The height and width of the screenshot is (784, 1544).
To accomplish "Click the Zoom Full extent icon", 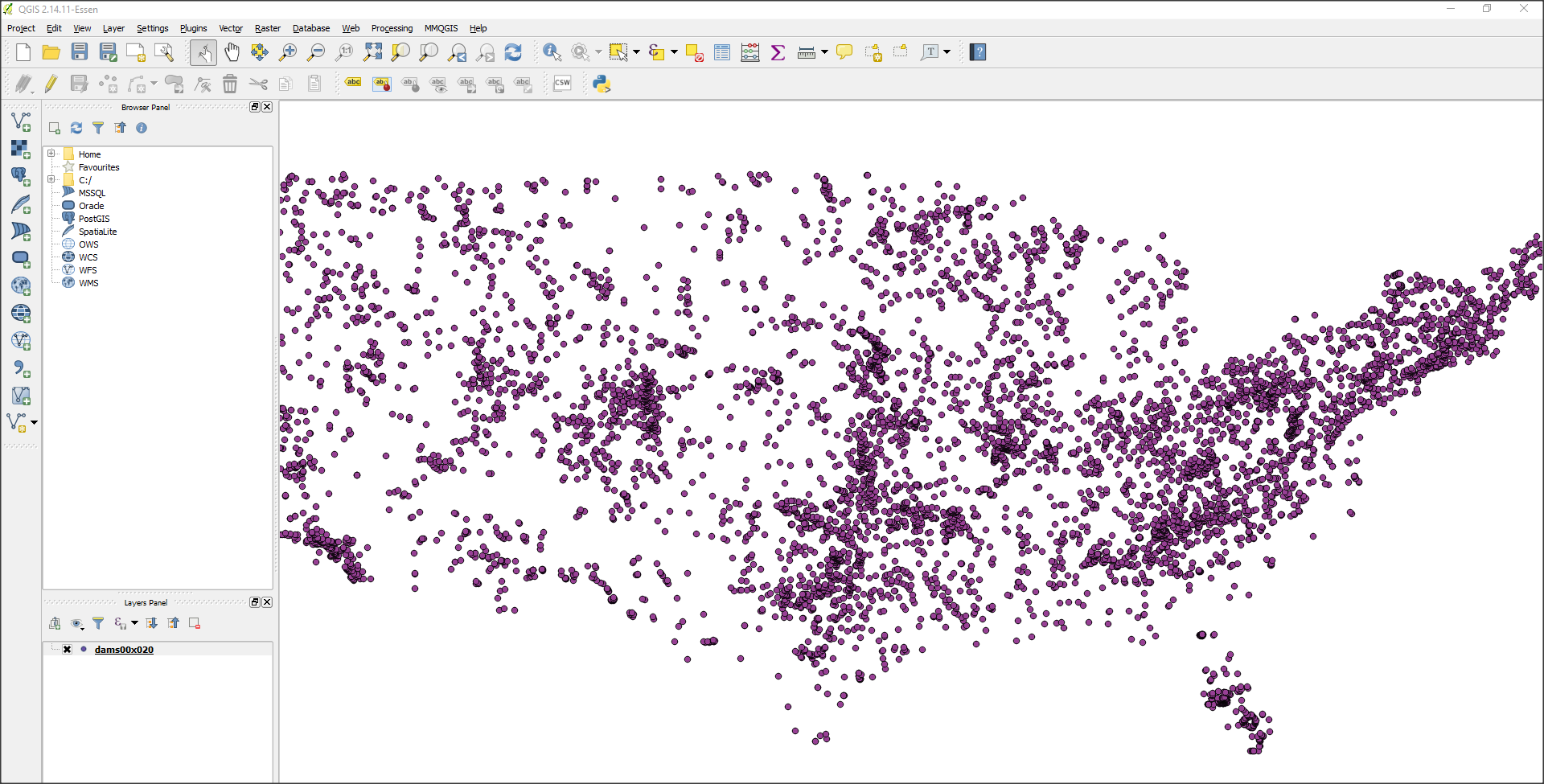I will (372, 53).
